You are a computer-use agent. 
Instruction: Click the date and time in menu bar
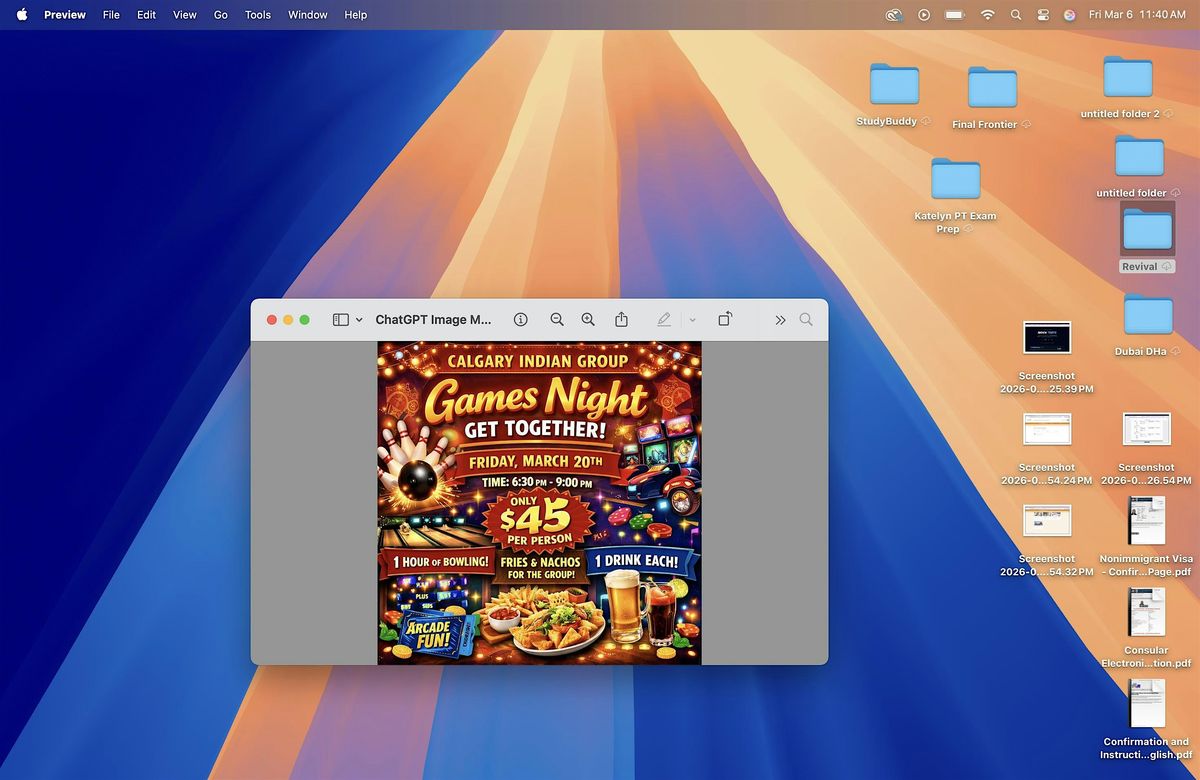(1137, 15)
